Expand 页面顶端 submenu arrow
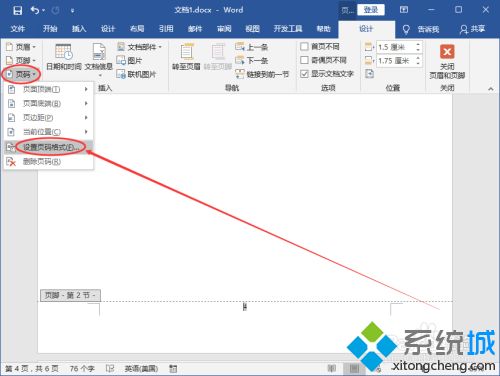Image resolution: width=500 pixels, height=376 pixels. [x=86, y=89]
